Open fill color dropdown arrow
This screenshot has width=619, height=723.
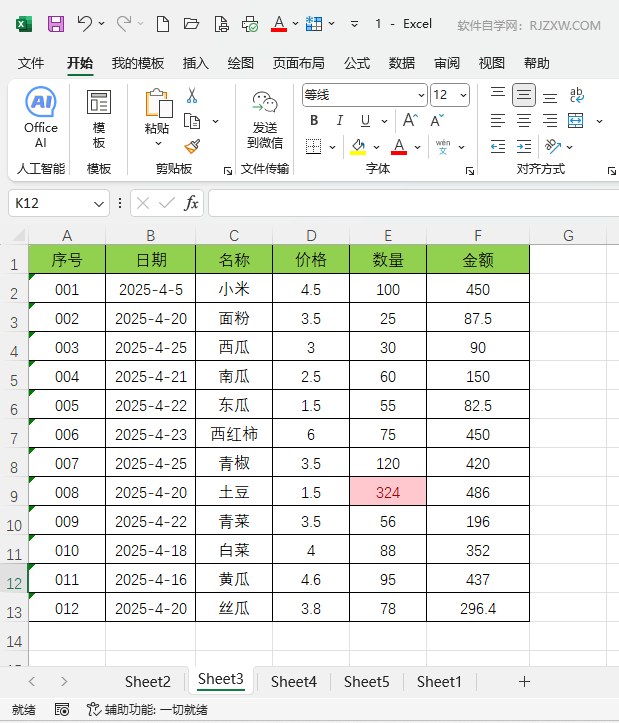point(376,148)
